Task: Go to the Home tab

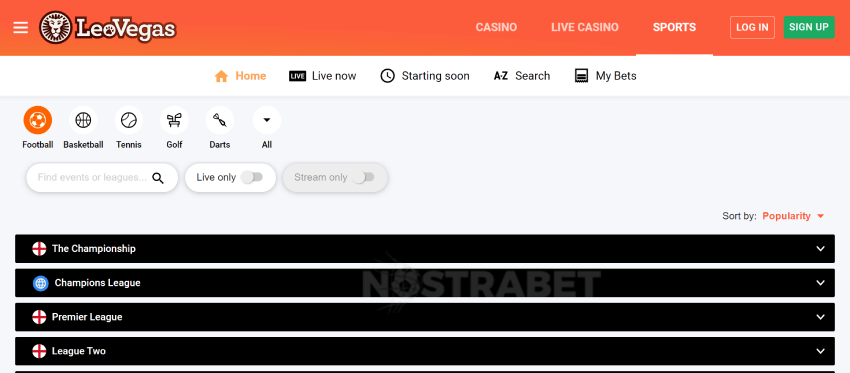Action: click(250, 76)
